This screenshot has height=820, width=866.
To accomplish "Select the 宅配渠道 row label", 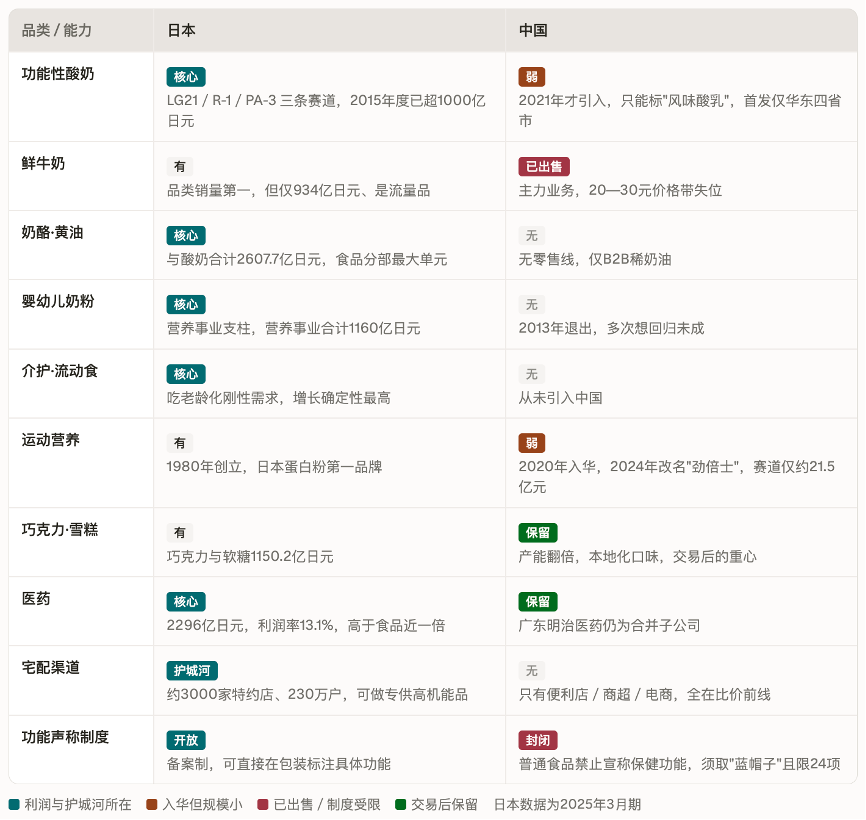I will [x=51, y=668].
